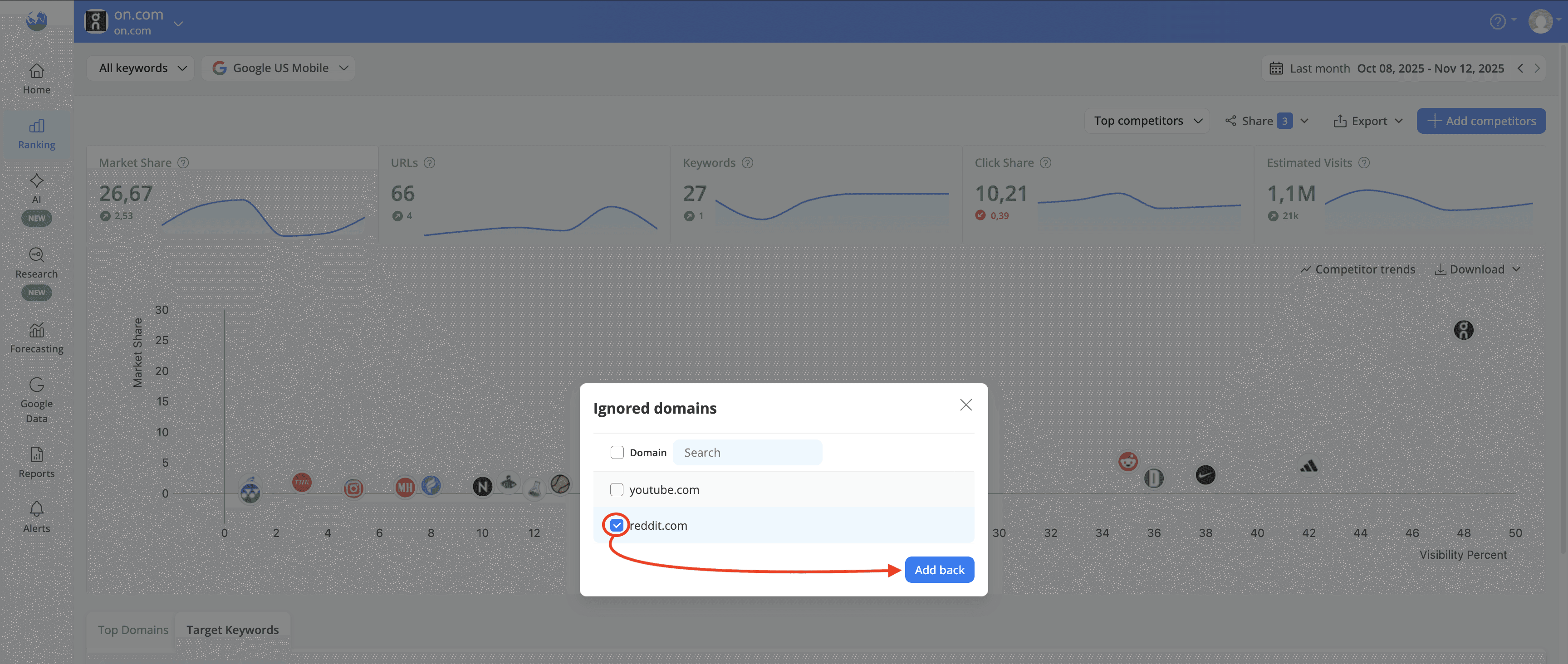1568x664 pixels.
Task: Uncheck the reddit.com checkbox
Action: pyautogui.click(x=617, y=525)
